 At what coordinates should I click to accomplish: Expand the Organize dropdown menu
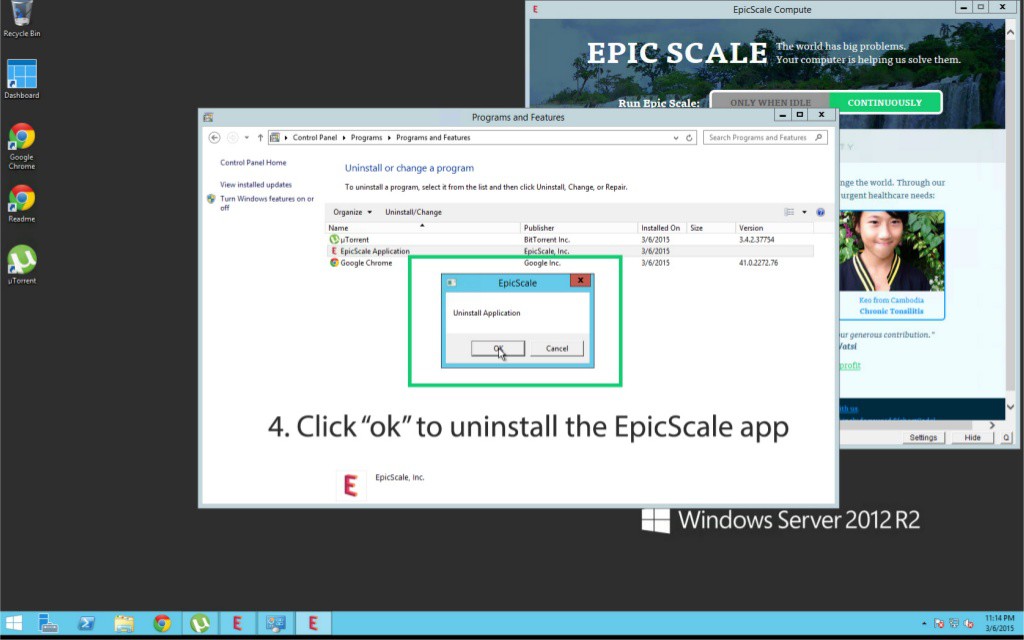tap(352, 212)
